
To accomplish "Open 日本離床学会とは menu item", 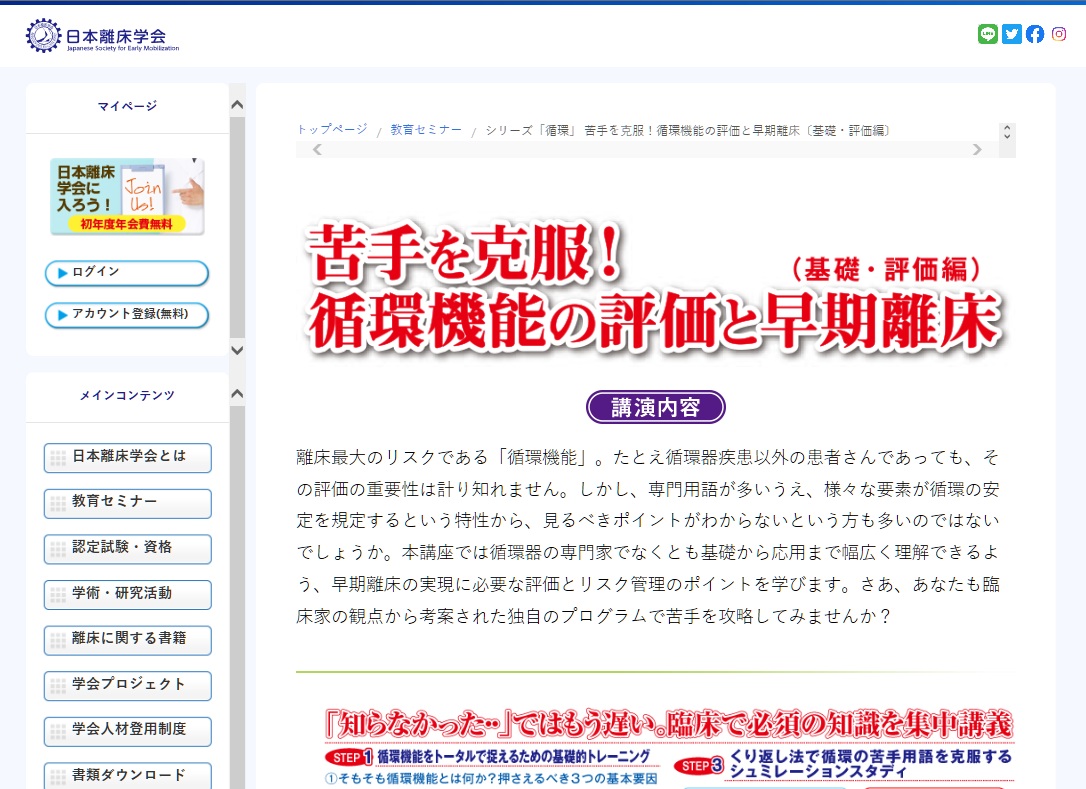I will pyautogui.click(x=127, y=457).
